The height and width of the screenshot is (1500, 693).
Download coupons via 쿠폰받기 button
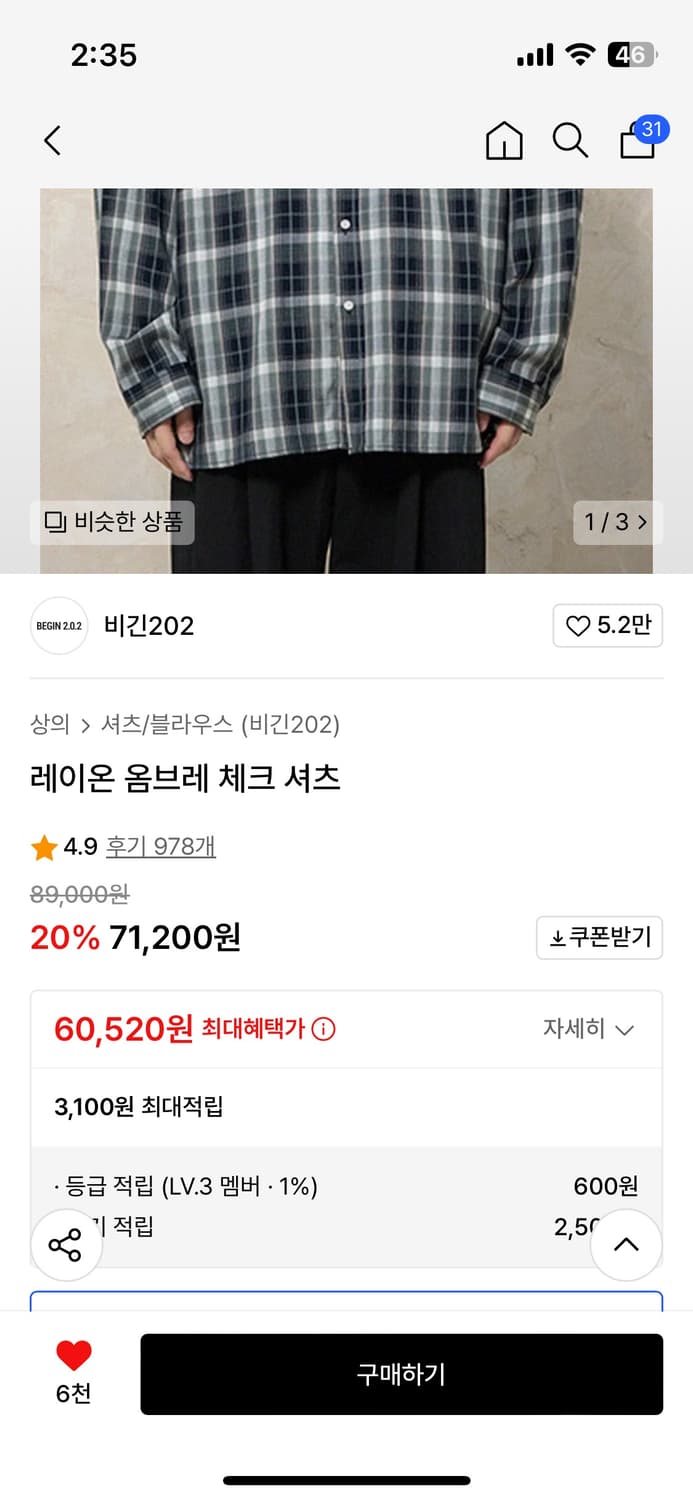[599, 937]
